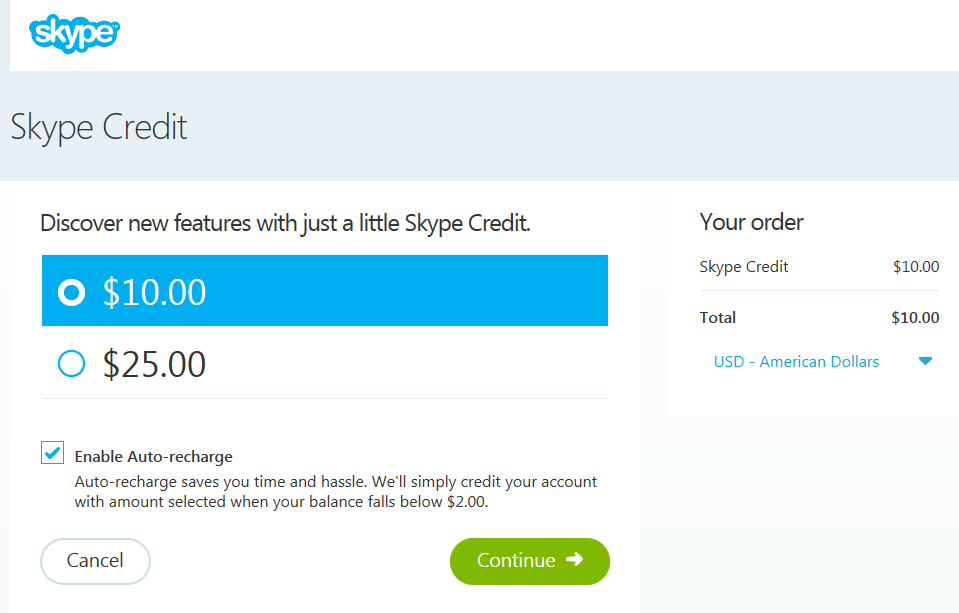Click the $25.00 amount text
Screen dimensions: 959x613
pos(154,364)
